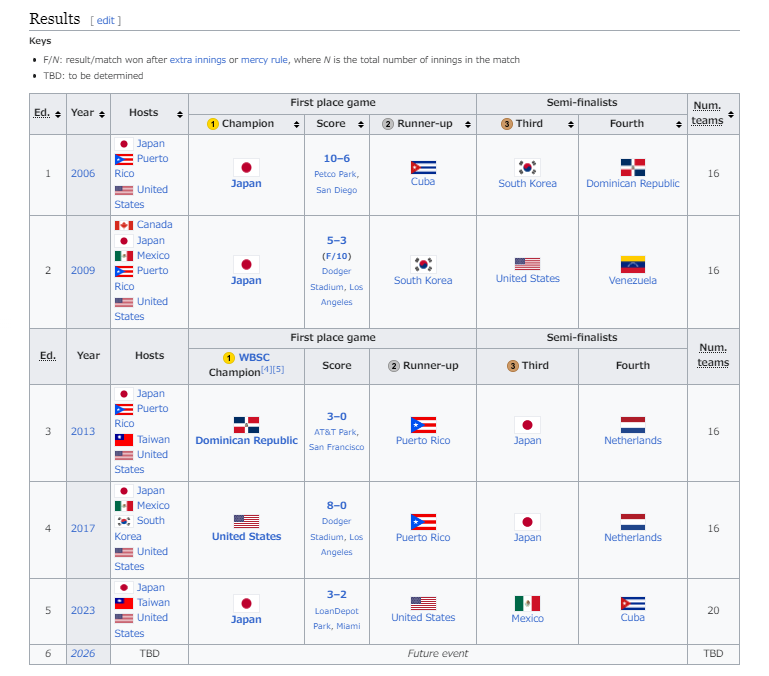Viewport: 769px width, 676px height.
Task: Open the extra innings link in the Keys
Action: tap(197, 60)
